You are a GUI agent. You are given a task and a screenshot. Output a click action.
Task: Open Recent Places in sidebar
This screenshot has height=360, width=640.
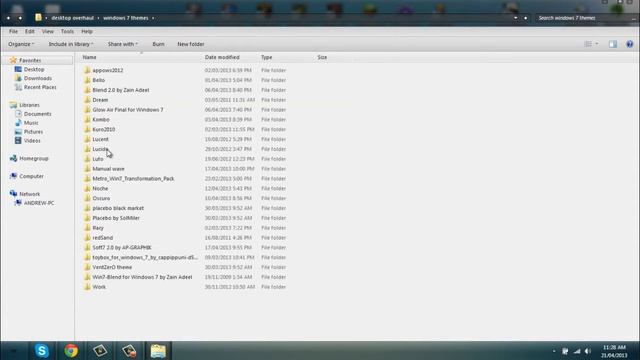(x=40, y=87)
